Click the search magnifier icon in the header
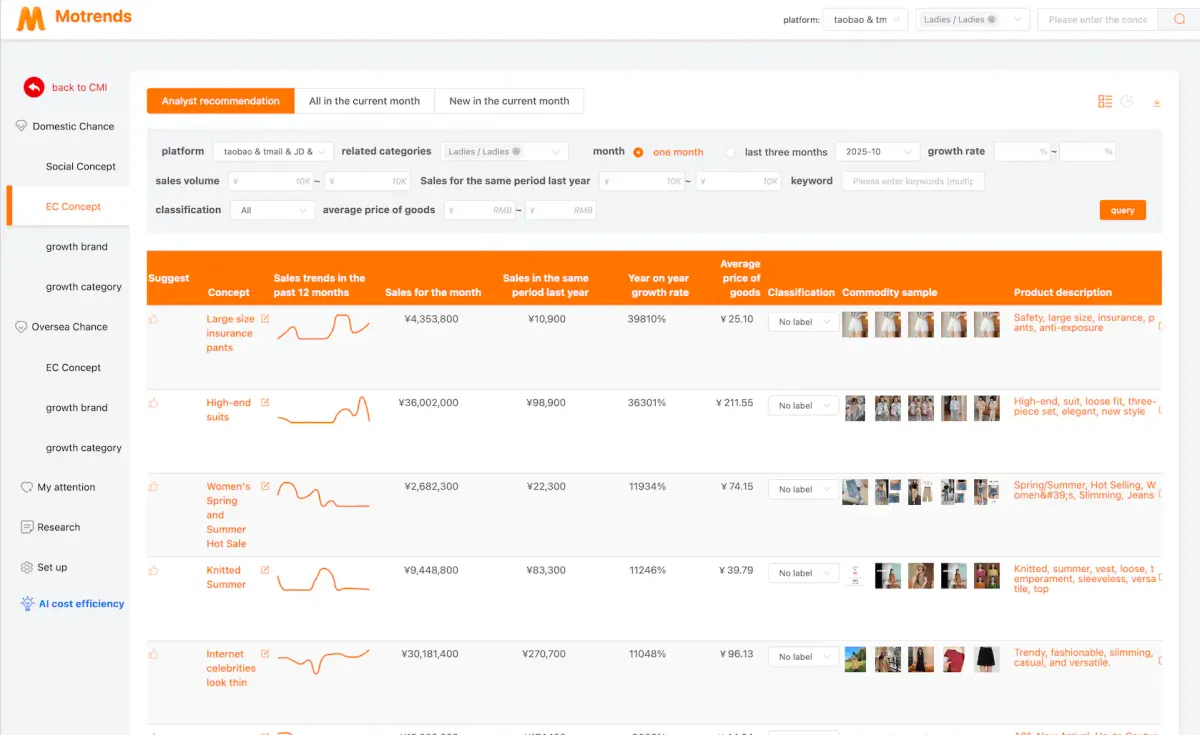Viewport: 1200px width, 735px height. coord(1180,19)
